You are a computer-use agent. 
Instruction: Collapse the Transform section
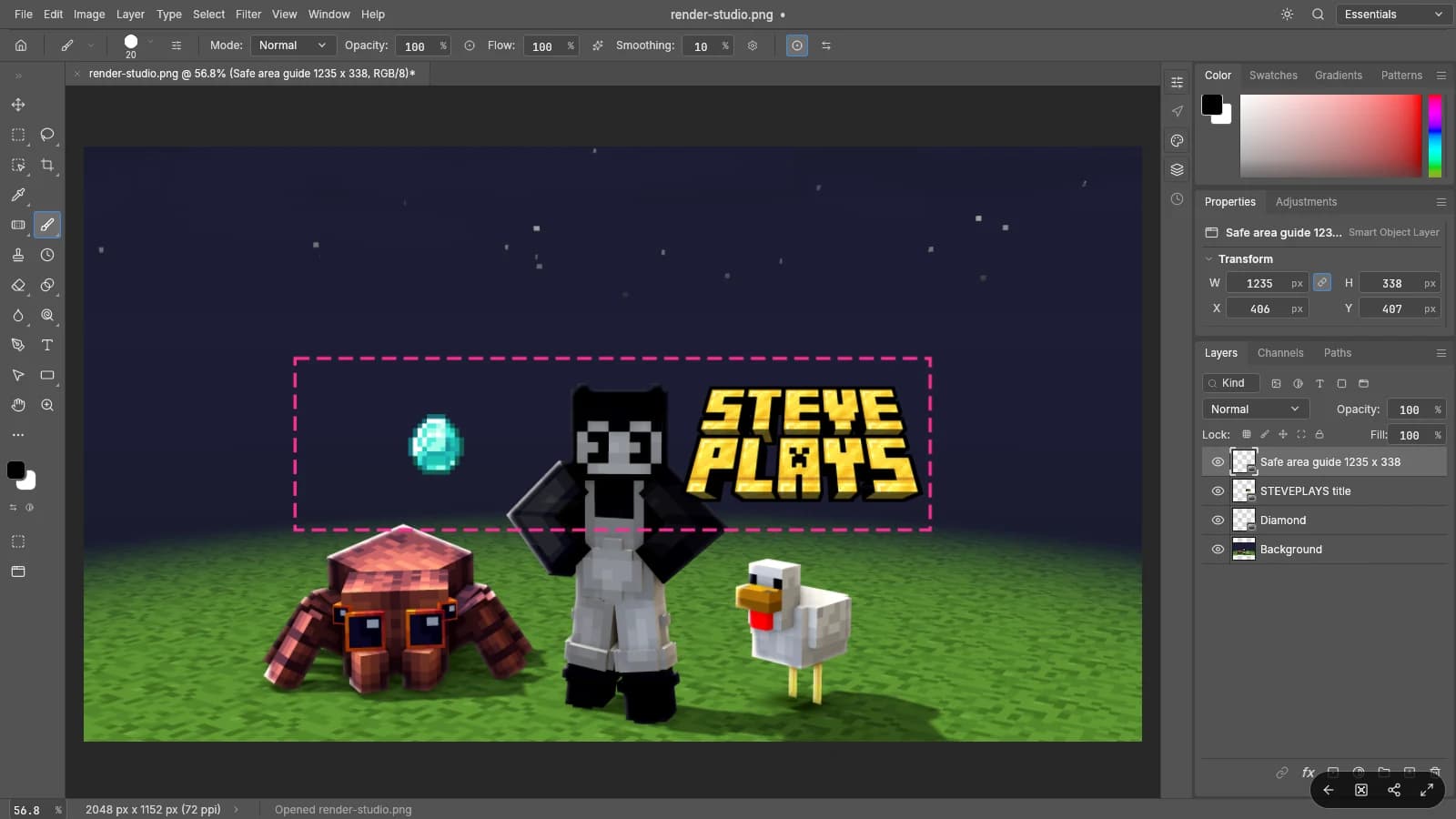[1209, 259]
